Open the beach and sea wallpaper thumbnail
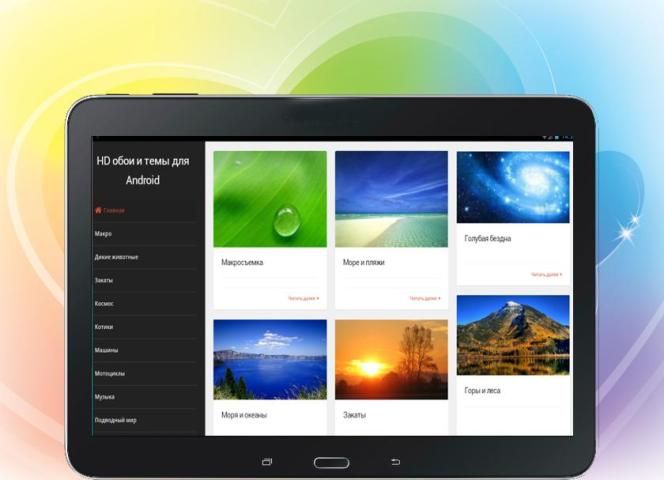The image size is (664, 480). click(391, 198)
